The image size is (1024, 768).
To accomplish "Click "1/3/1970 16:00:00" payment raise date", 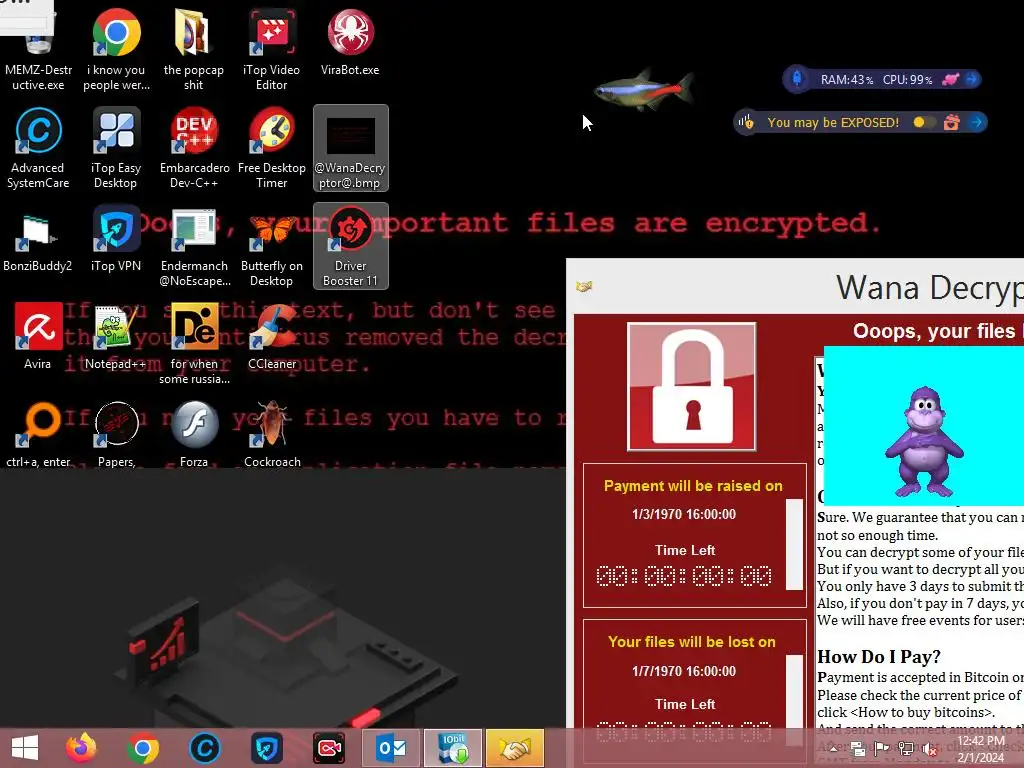I will click(x=684, y=514).
